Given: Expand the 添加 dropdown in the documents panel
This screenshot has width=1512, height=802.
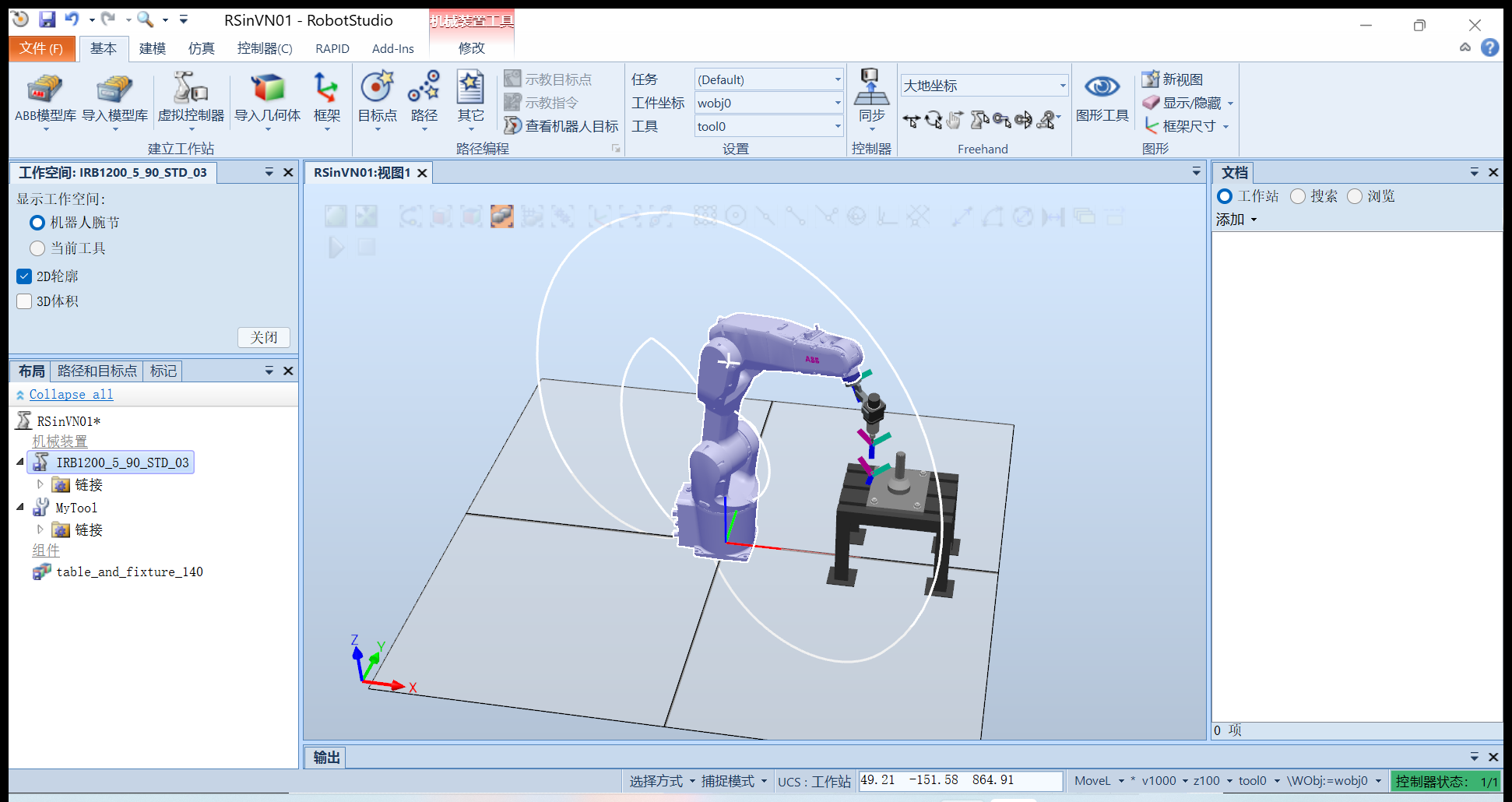Looking at the screenshot, I should click(x=1236, y=220).
